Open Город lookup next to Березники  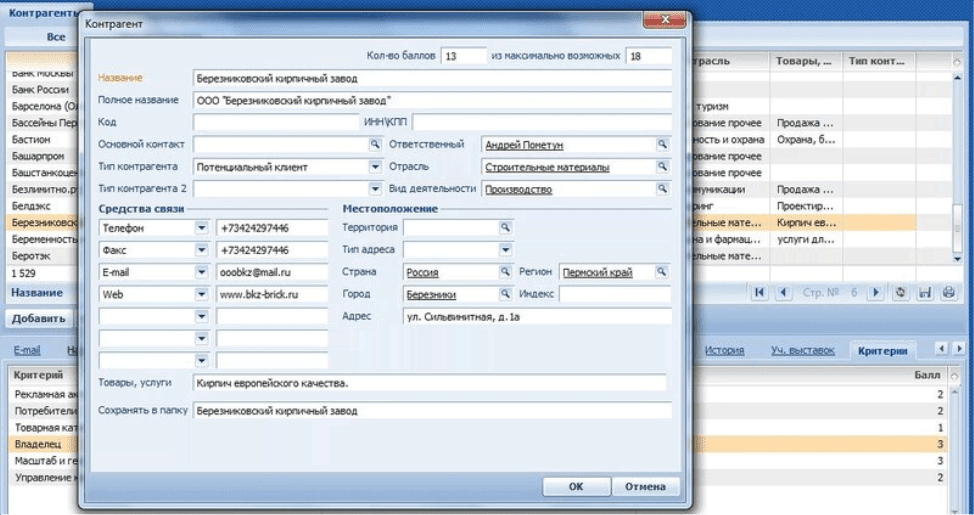point(505,294)
